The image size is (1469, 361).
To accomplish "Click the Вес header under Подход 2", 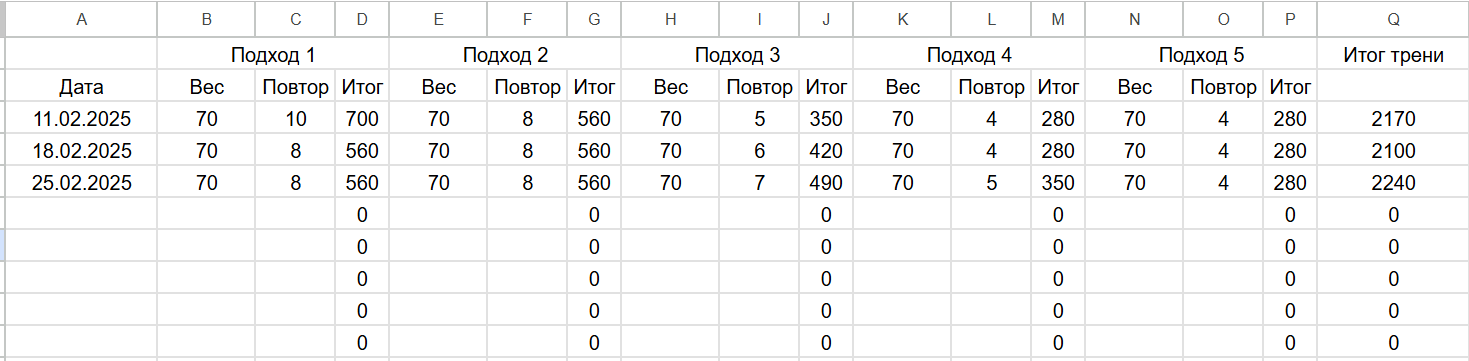I will pyautogui.click(x=438, y=87).
